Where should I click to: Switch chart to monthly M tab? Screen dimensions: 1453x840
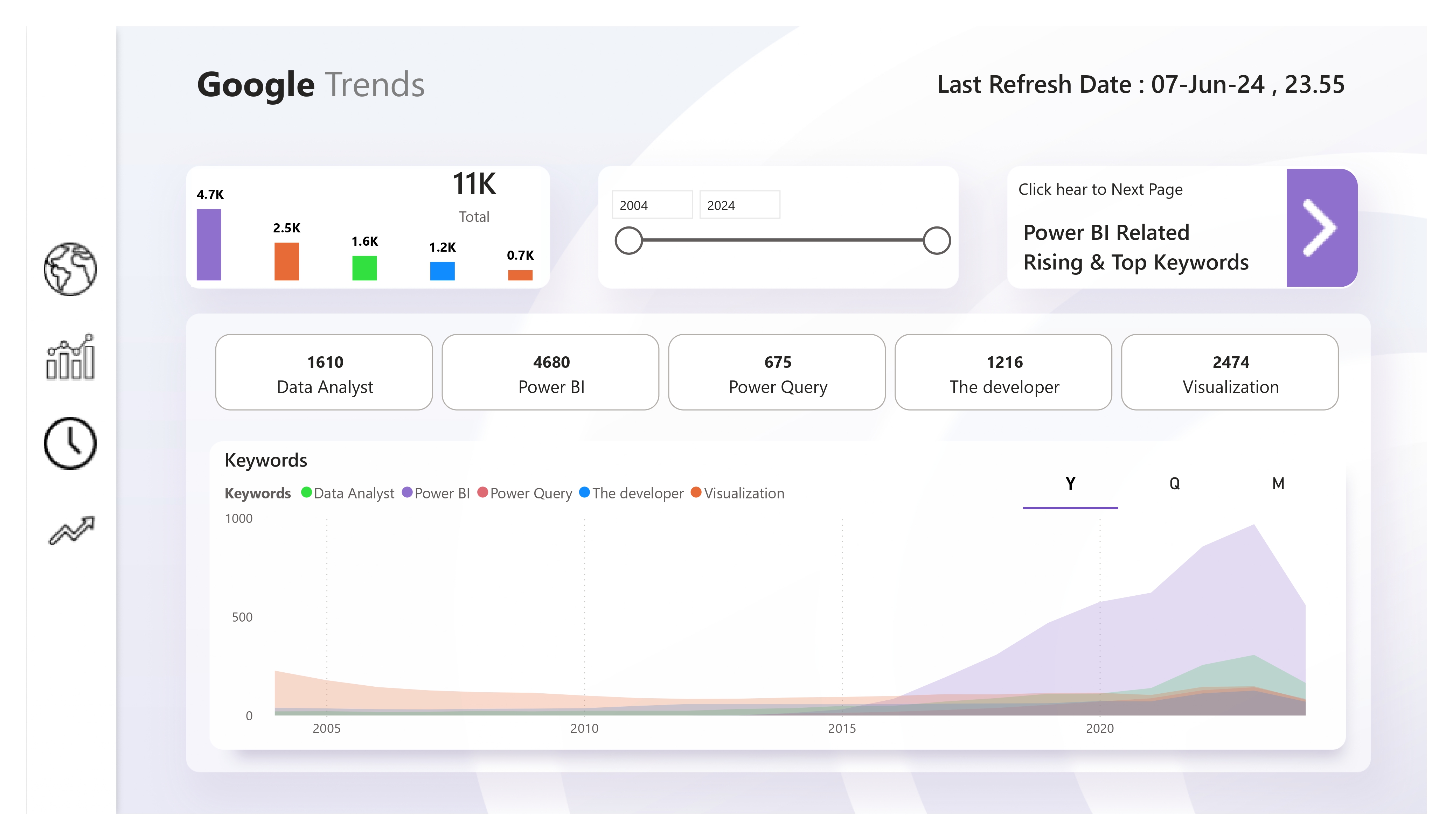pos(1278,484)
